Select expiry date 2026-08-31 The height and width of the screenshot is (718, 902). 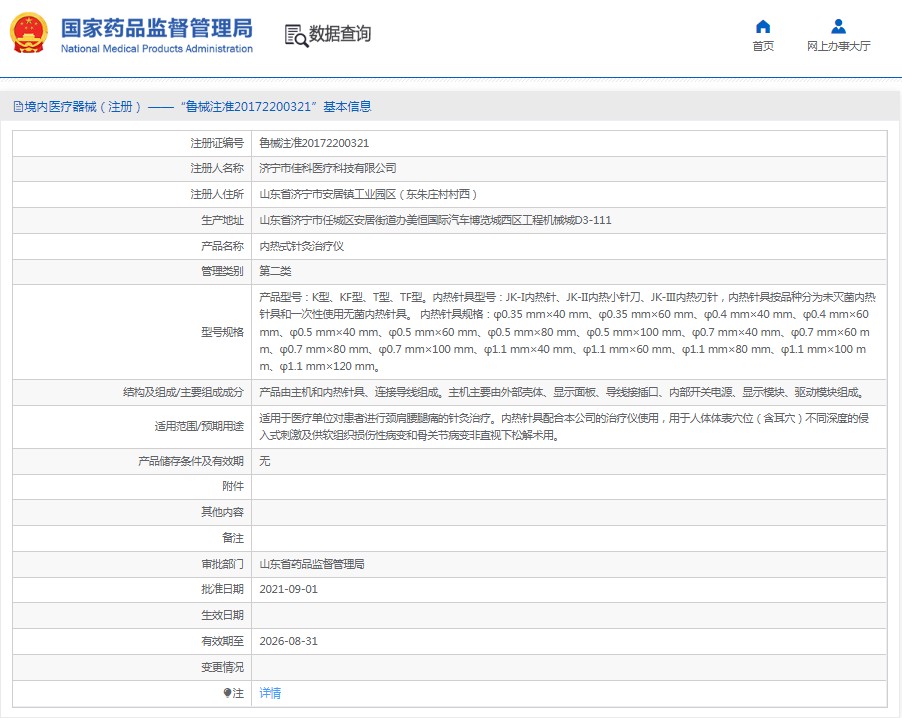pos(288,641)
